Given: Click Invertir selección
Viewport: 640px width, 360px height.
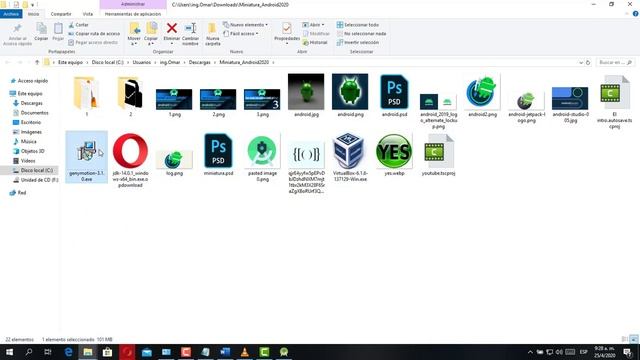Looking at the screenshot, I should pos(358,42).
